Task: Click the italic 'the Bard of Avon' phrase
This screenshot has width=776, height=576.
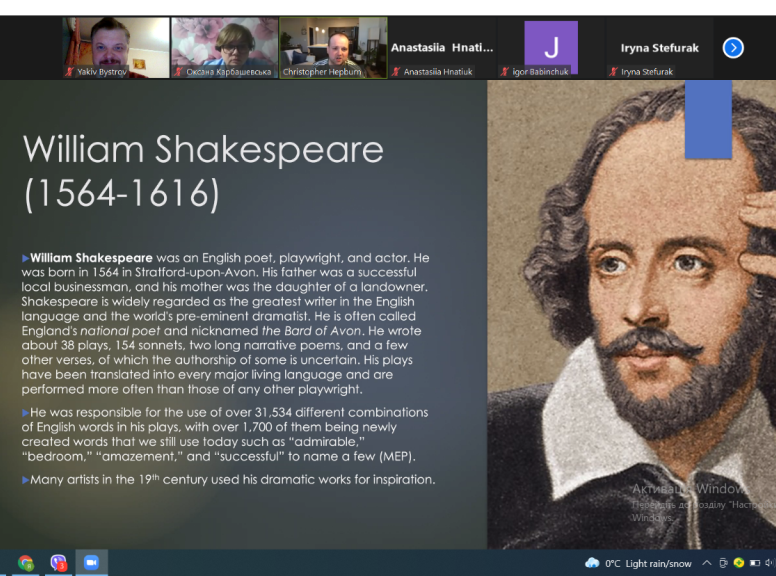Action: coord(312,331)
